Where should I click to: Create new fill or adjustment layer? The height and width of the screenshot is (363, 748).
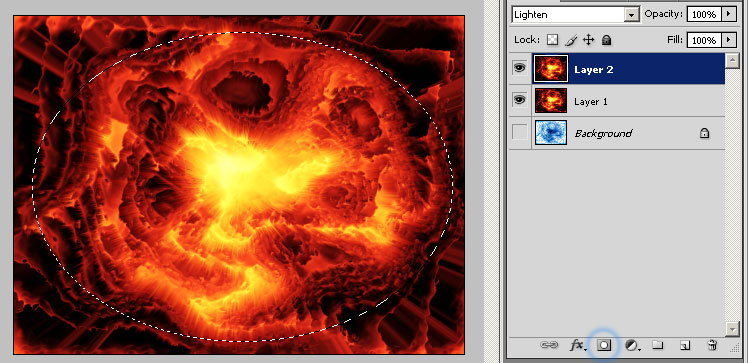[632, 345]
